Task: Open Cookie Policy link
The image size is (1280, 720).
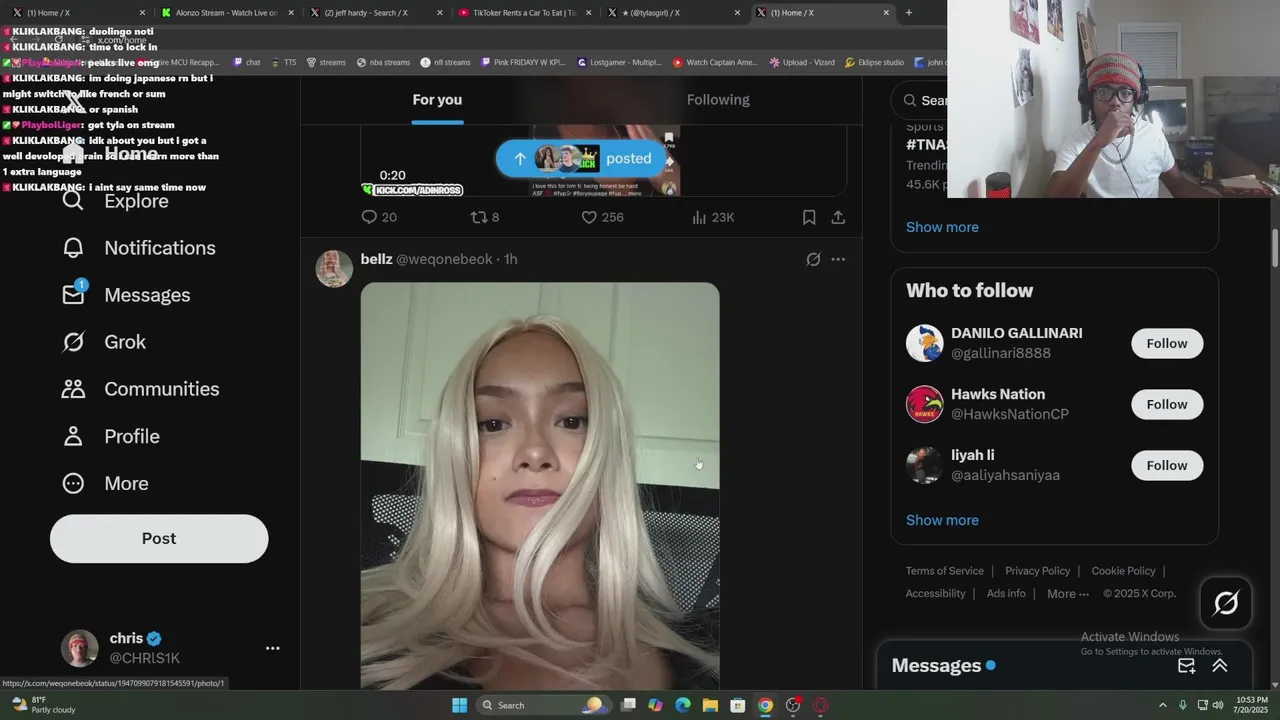Action: [1123, 571]
